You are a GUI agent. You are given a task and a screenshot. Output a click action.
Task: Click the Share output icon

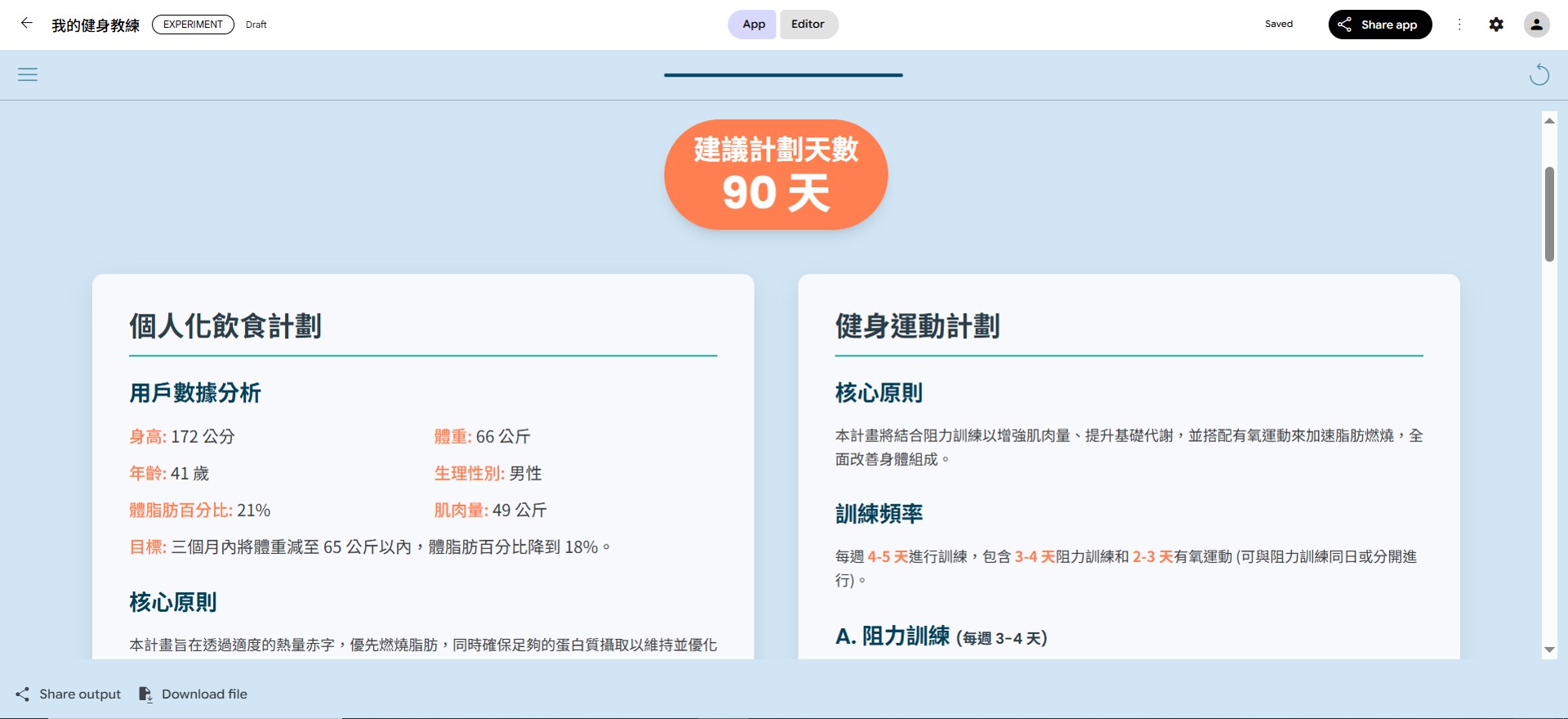tap(23, 694)
